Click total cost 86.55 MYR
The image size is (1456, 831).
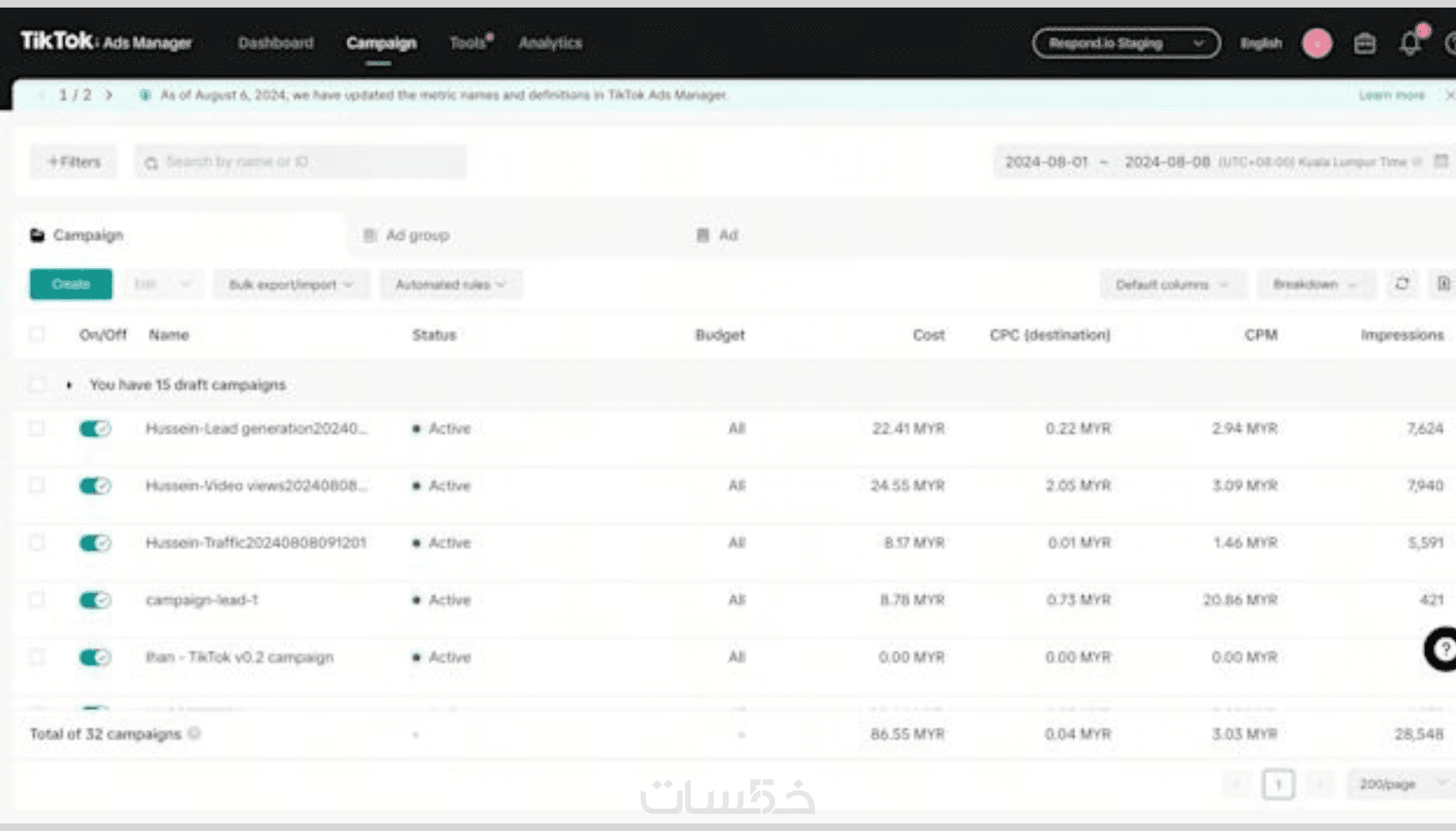(x=907, y=734)
